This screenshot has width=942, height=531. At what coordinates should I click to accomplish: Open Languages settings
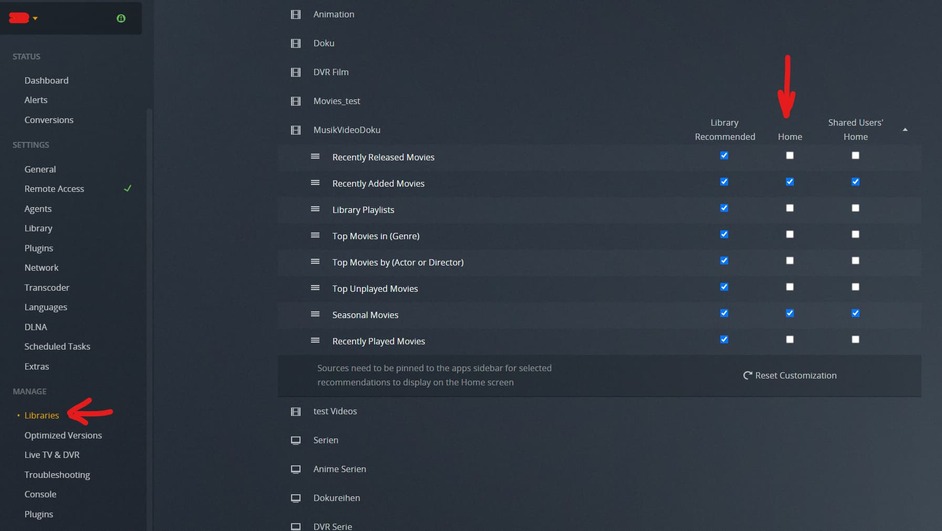coord(46,308)
